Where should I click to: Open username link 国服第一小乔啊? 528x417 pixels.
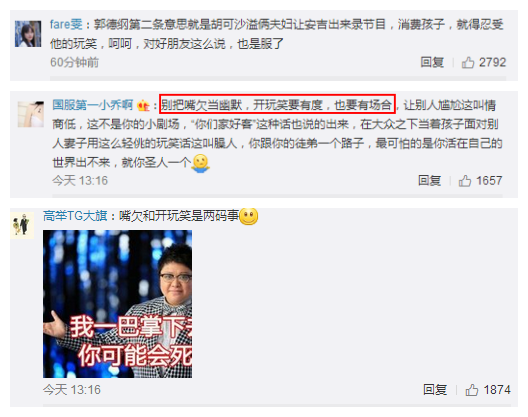click(x=93, y=105)
